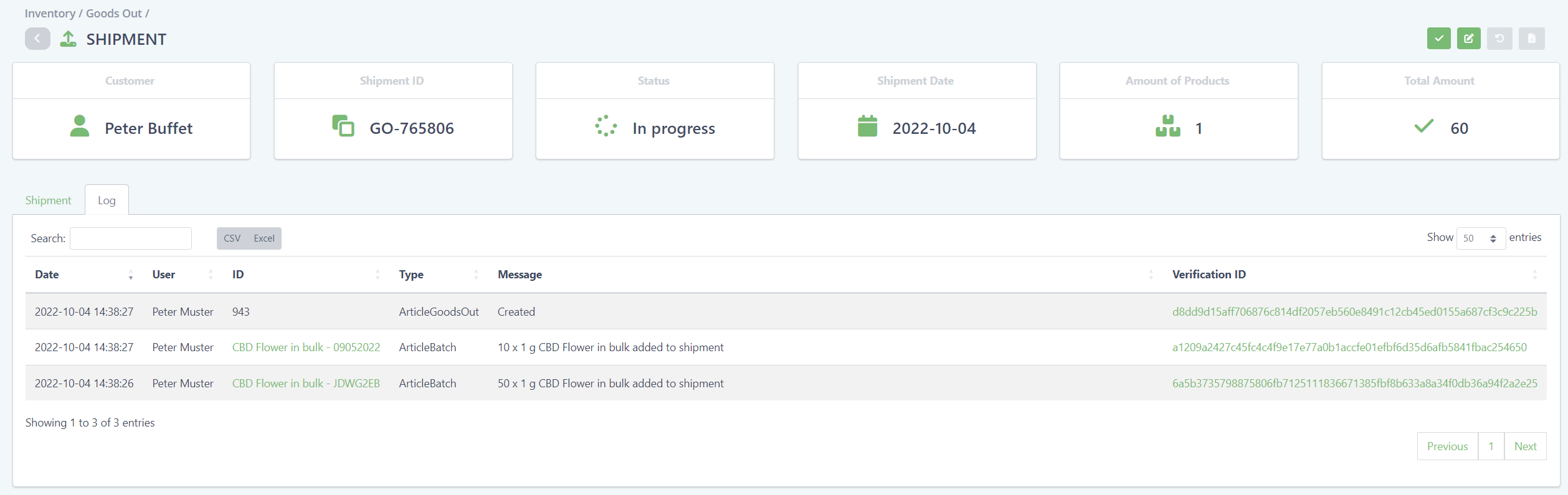Select the Log tab

tap(107, 200)
